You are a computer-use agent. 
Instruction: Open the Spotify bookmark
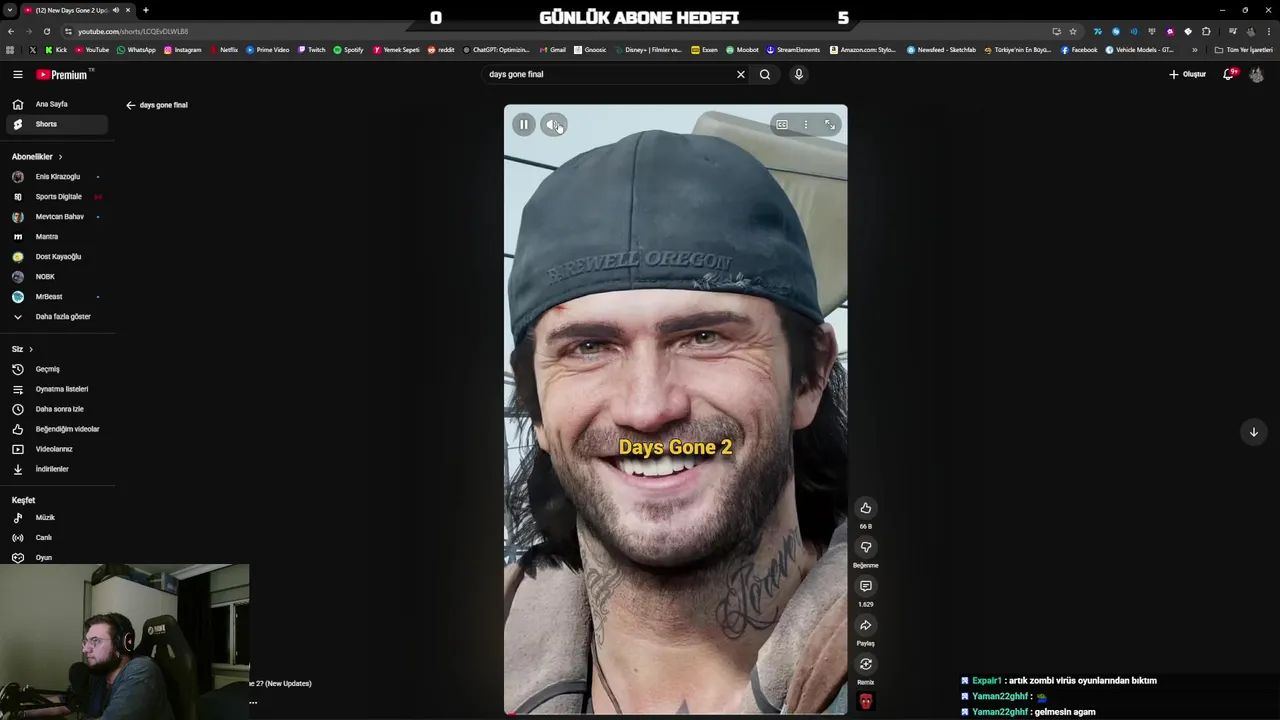[x=349, y=49]
